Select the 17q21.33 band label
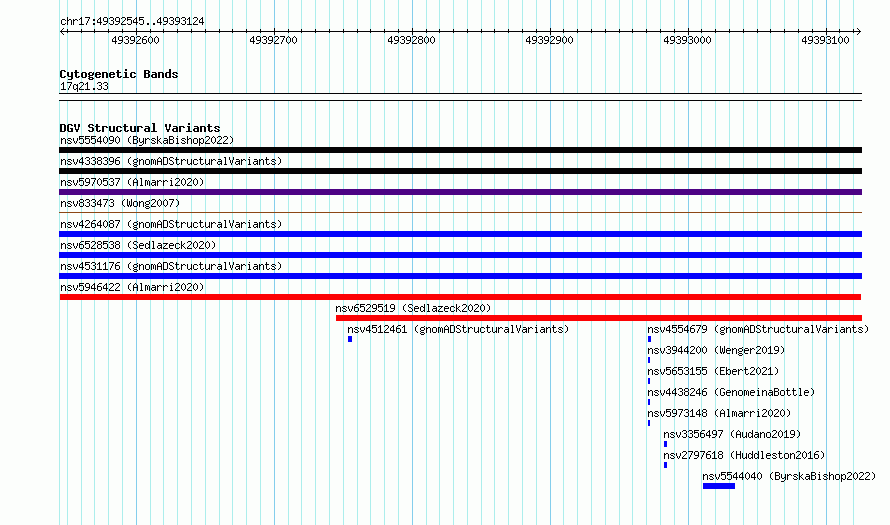The width and height of the screenshot is (890, 525). pyautogui.click(x=84, y=86)
